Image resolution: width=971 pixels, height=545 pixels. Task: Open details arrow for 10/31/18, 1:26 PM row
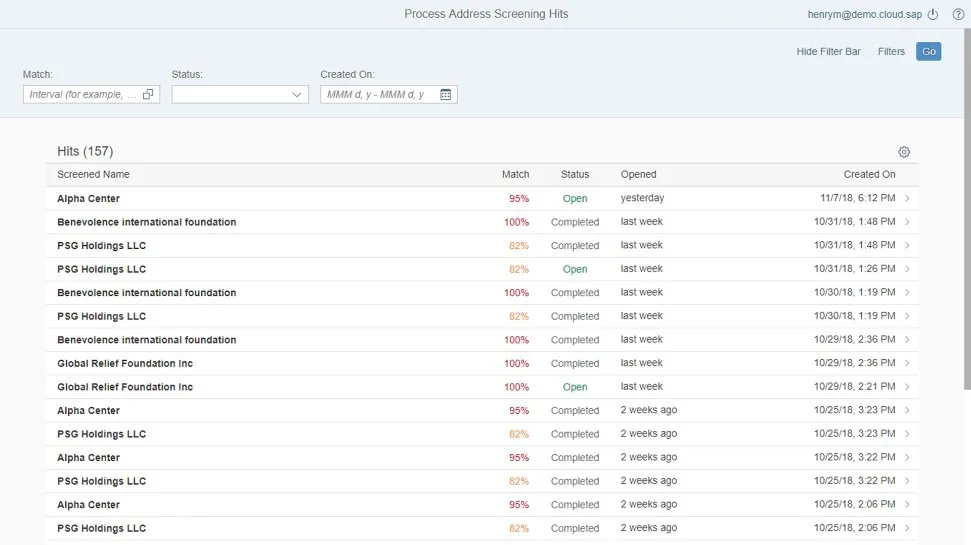pos(907,269)
